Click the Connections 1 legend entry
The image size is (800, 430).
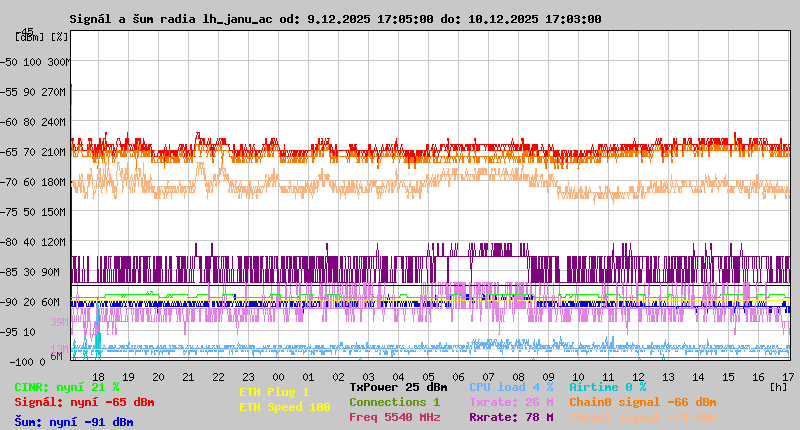pyautogui.click(x=394, y=402)
